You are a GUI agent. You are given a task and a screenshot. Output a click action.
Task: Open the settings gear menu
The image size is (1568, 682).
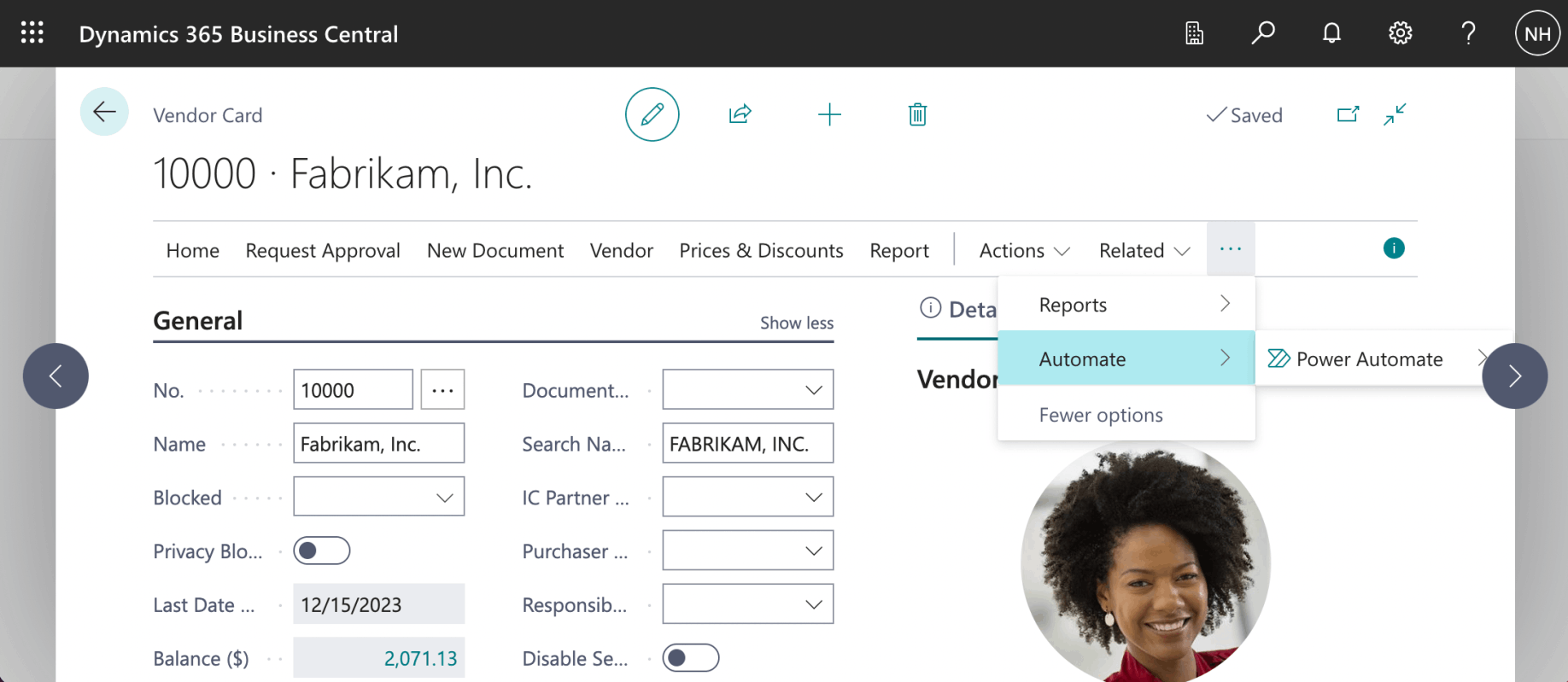1400,33
